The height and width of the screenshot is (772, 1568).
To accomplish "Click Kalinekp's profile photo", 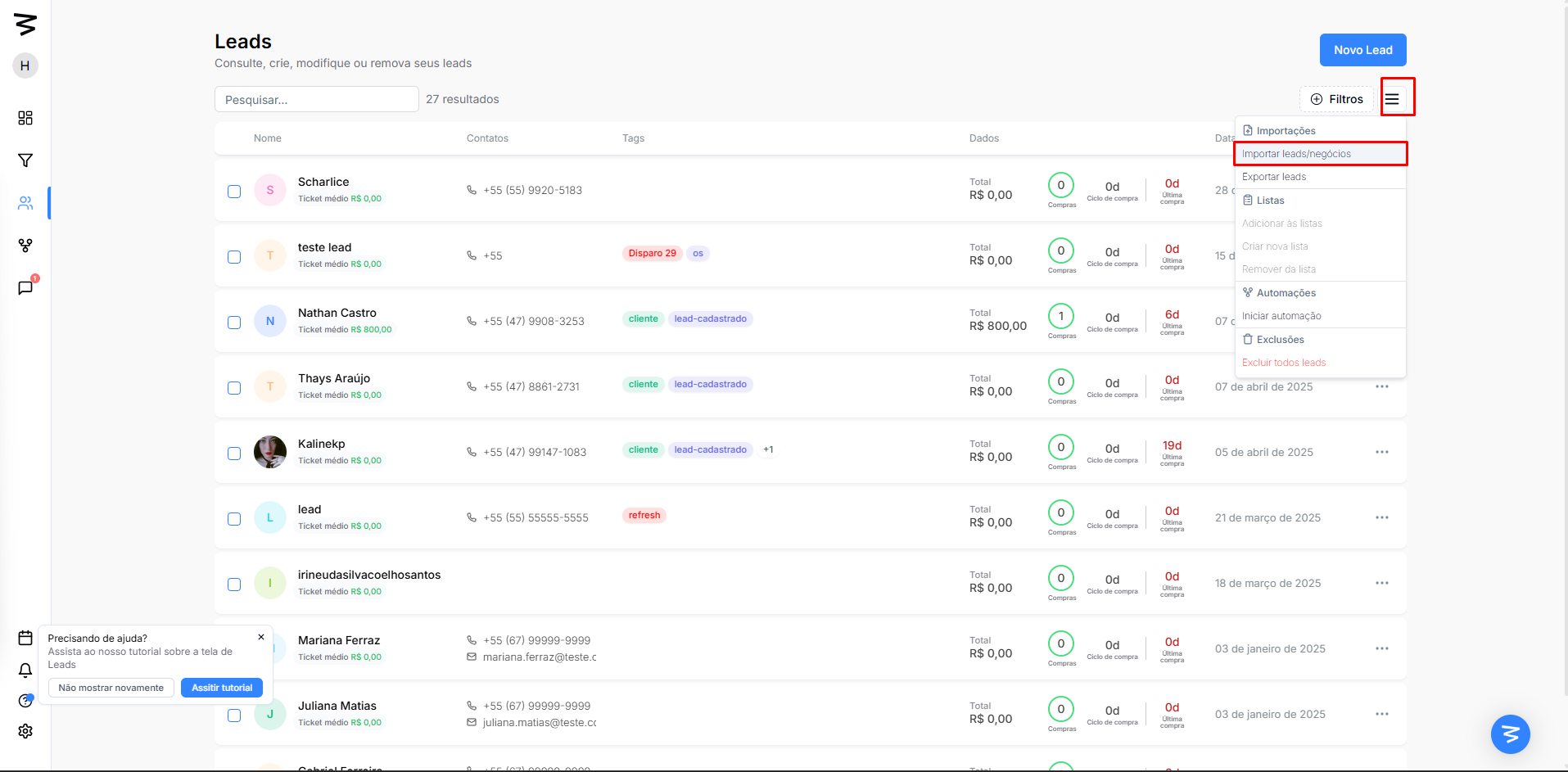I will (270, 452).
